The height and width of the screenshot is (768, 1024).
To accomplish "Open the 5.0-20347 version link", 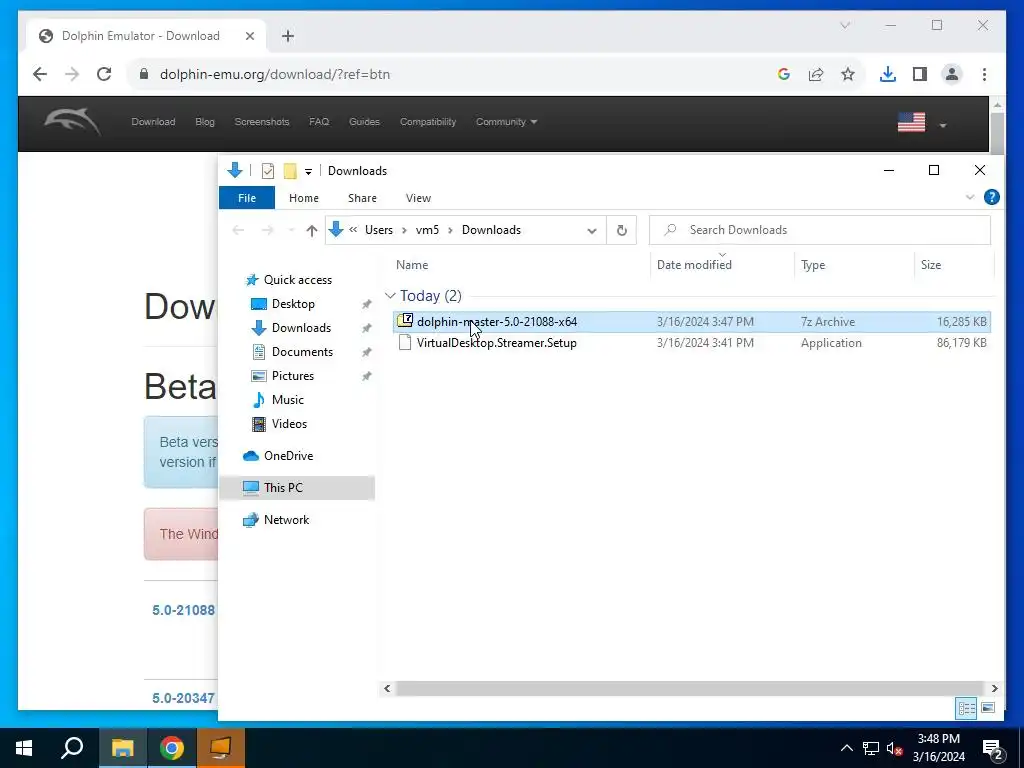I will [x=184, y=698].
